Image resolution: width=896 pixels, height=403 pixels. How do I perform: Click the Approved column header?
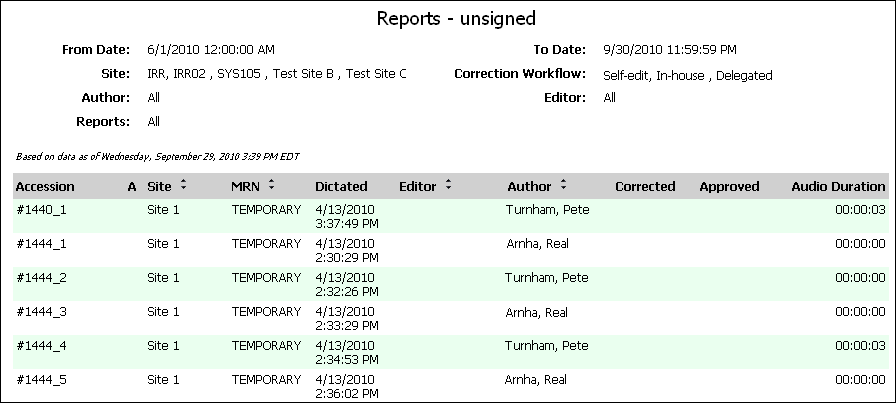click(729, 186)
